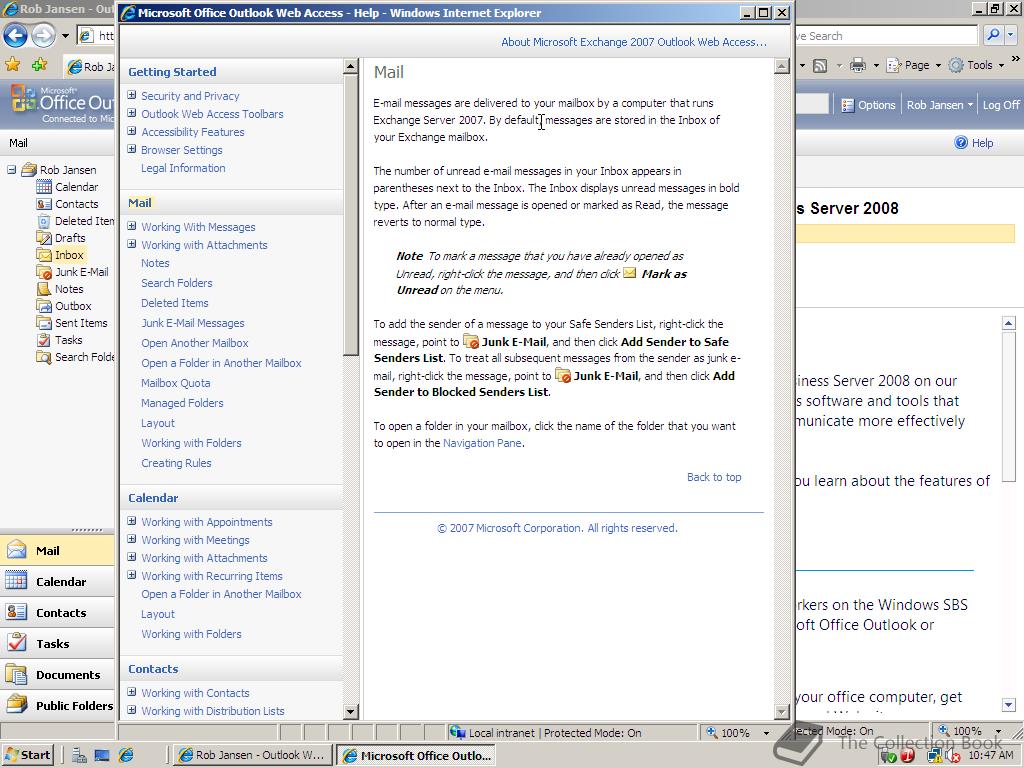Expand Security and Privacy help topic
The height and width of the screenshot is (768, 1024).
click(132, 95)
